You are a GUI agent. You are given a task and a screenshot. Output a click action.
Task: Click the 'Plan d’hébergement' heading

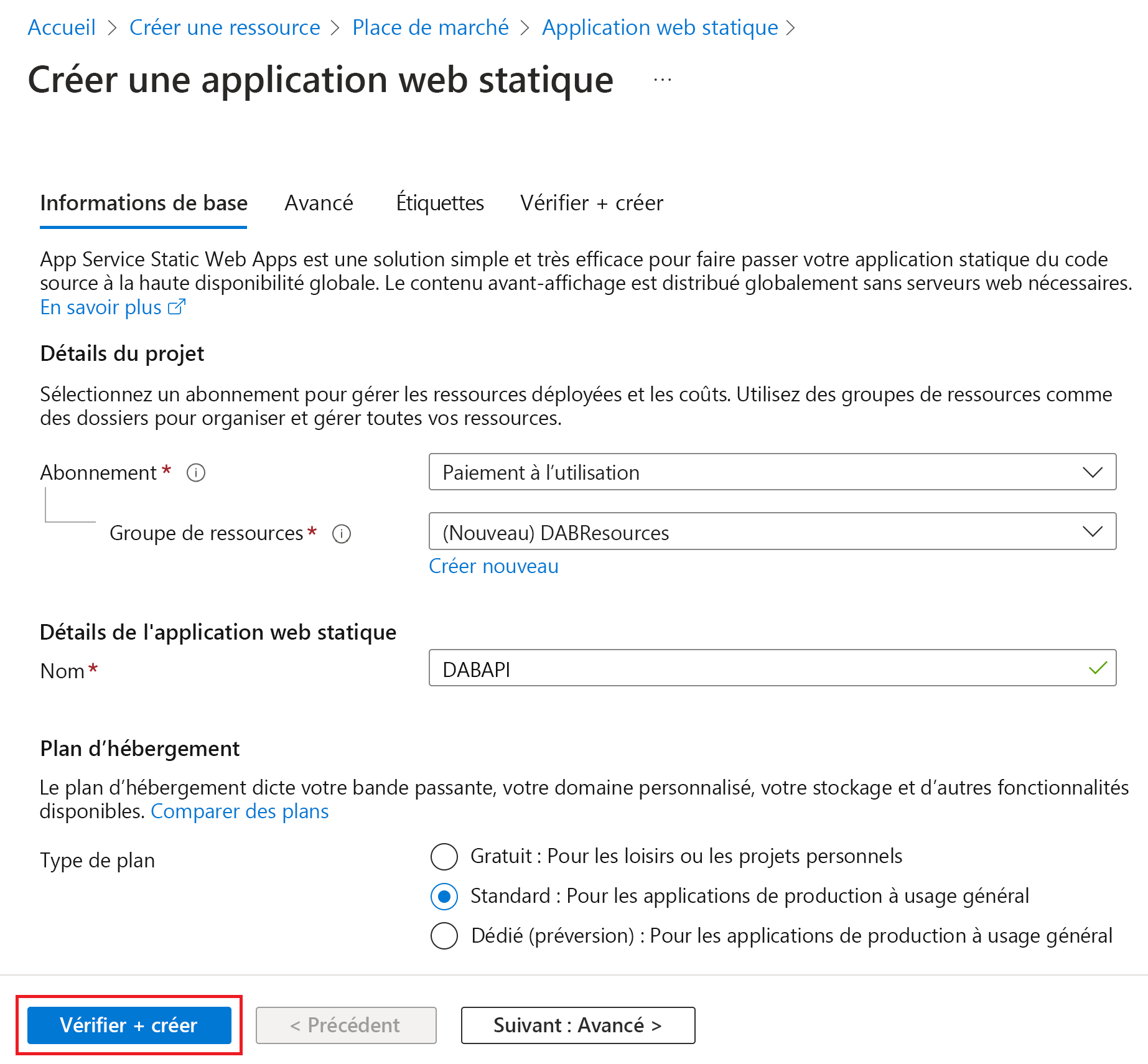[140, 749]
